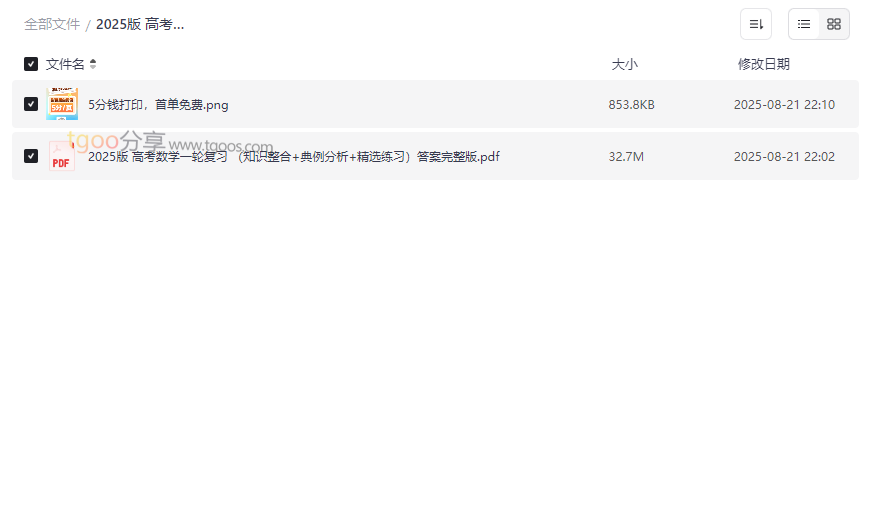
Task: Open the file 5分钱打印，首单免费.png
Action: point(158,105)
